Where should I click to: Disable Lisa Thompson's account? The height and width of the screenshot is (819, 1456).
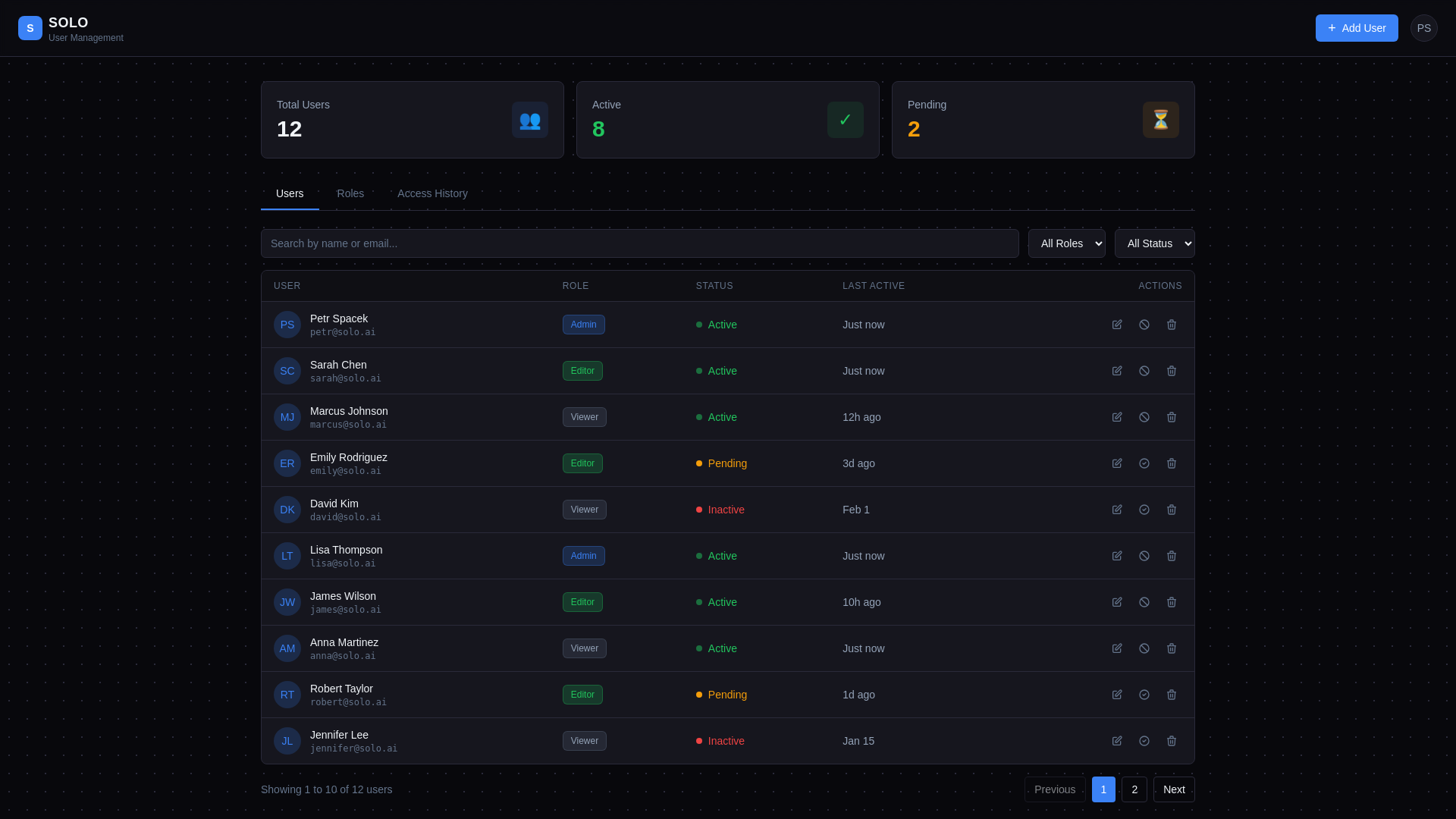(1144, 556)
